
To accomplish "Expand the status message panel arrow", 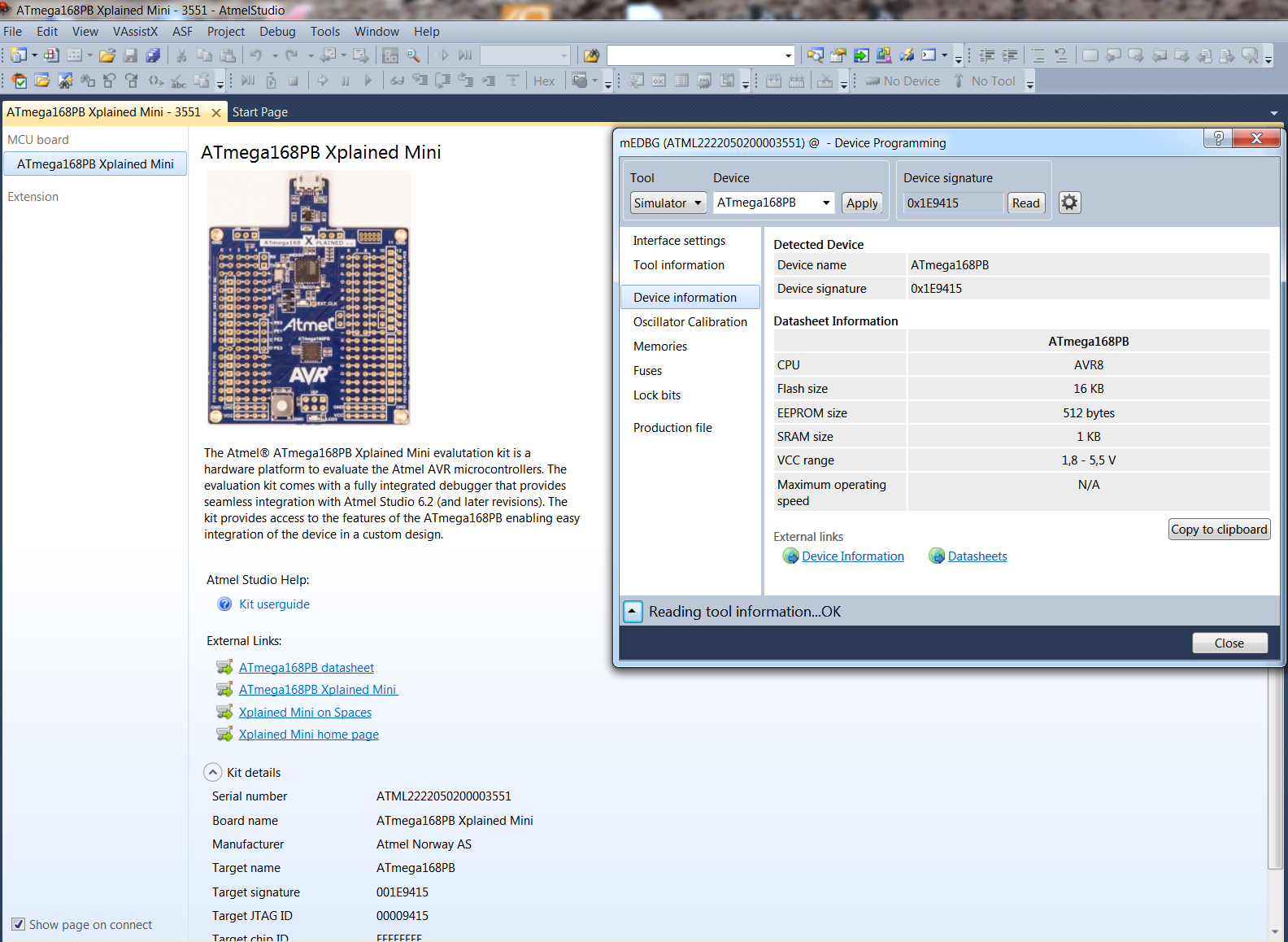I will pyautogui.click(x=633, y=612).
